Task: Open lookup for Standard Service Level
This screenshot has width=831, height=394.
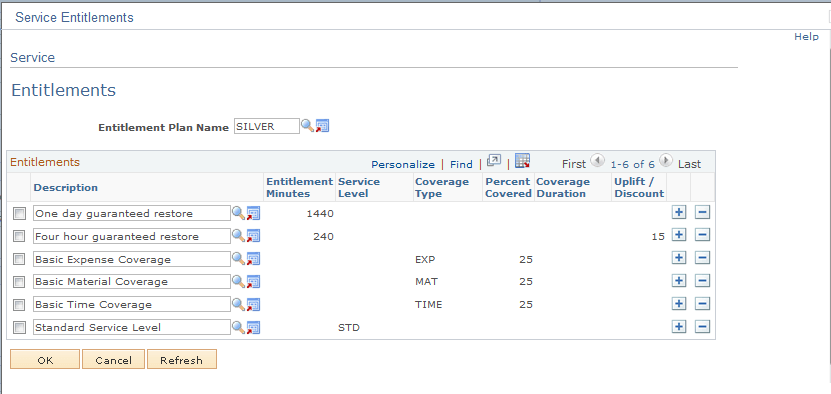Action: click(x=238, y=327)
